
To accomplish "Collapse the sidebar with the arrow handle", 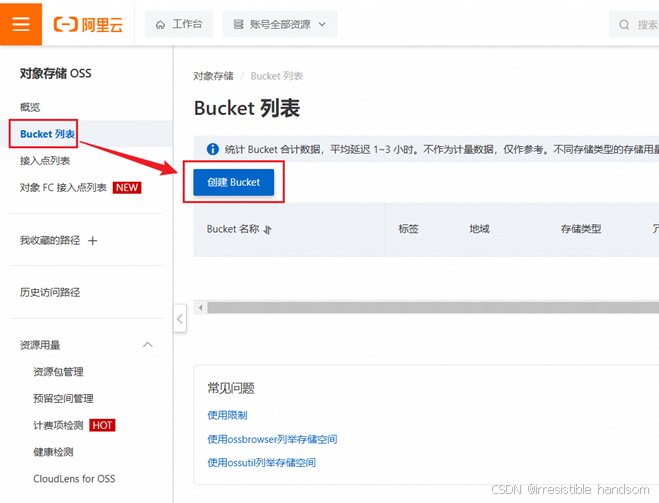I will coord(180,319).
